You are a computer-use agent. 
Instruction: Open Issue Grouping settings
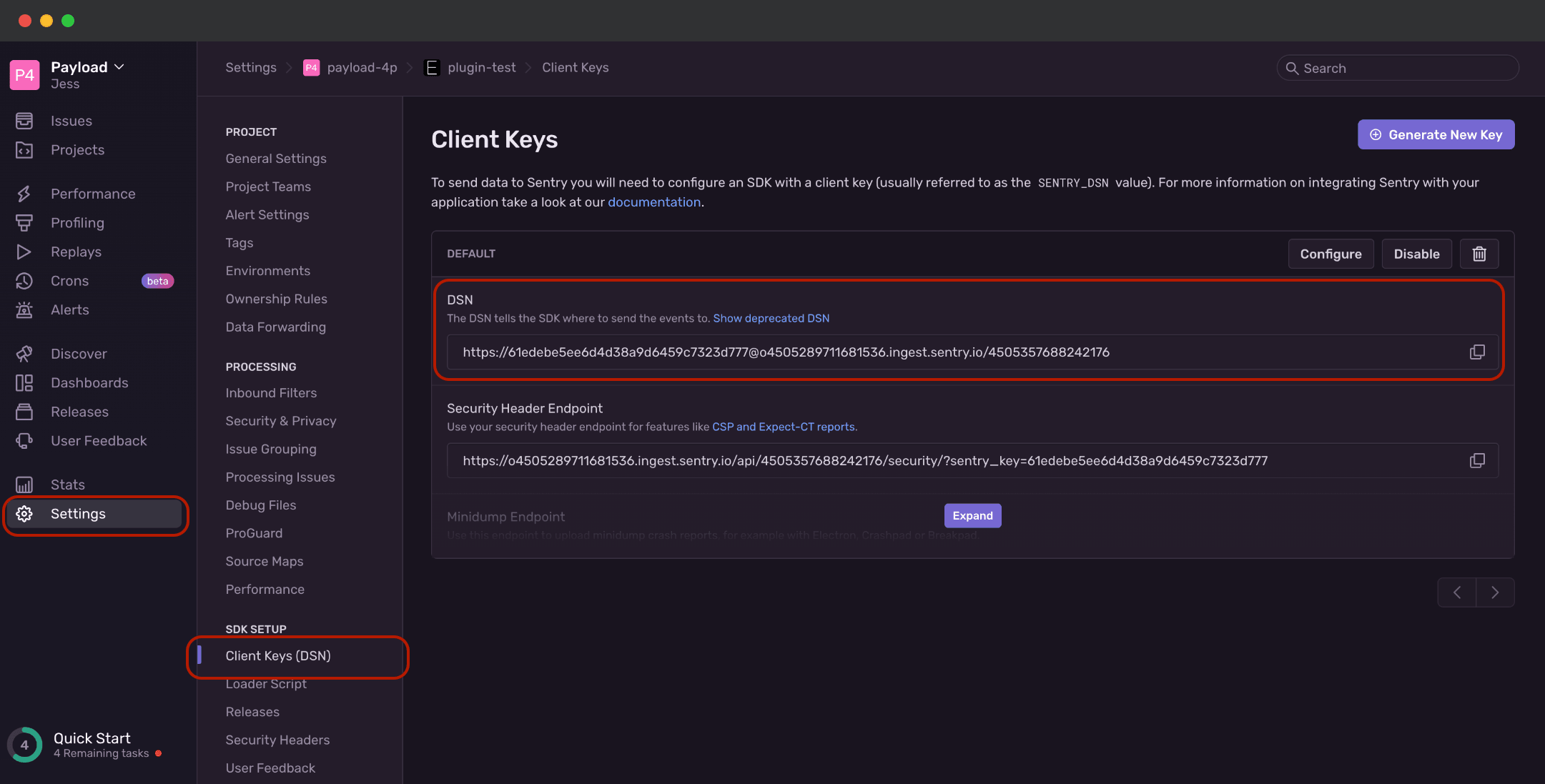[271, 450]
